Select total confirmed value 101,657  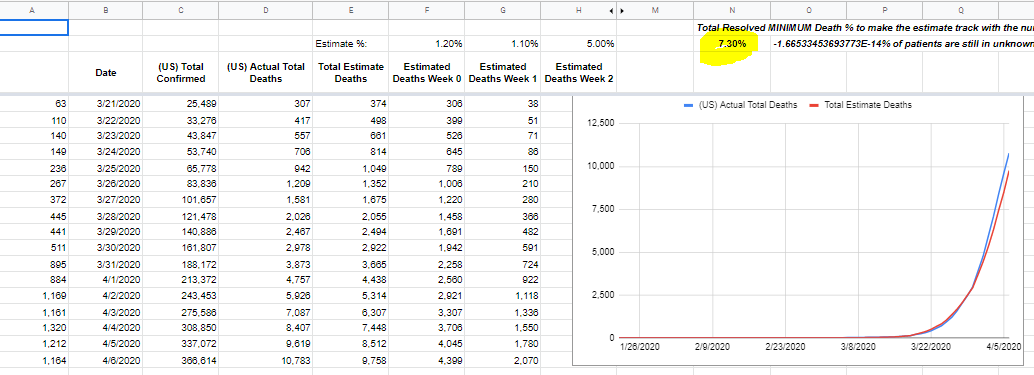[x=181, y=200]
